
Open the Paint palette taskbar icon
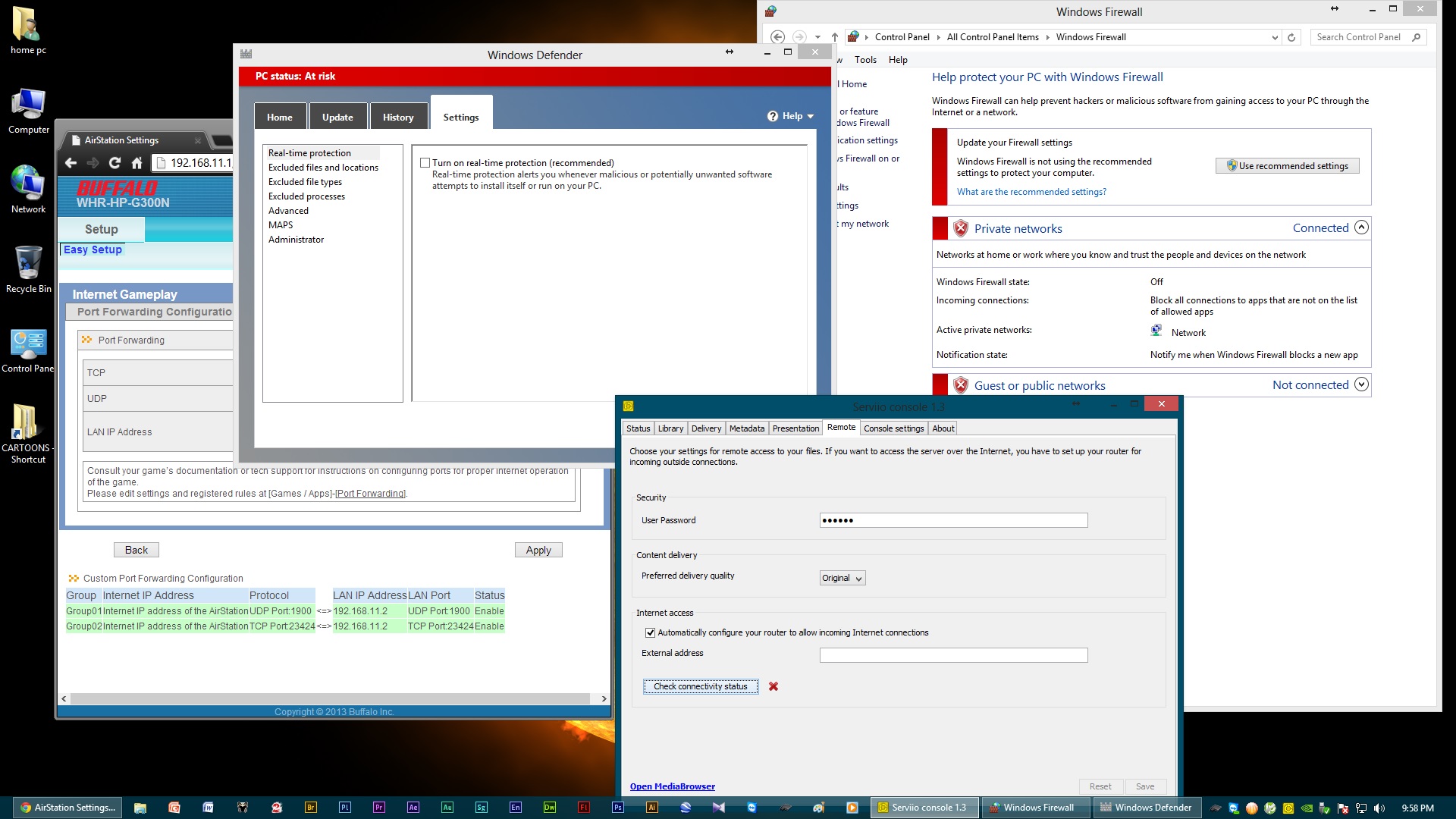tap(818, 808)
